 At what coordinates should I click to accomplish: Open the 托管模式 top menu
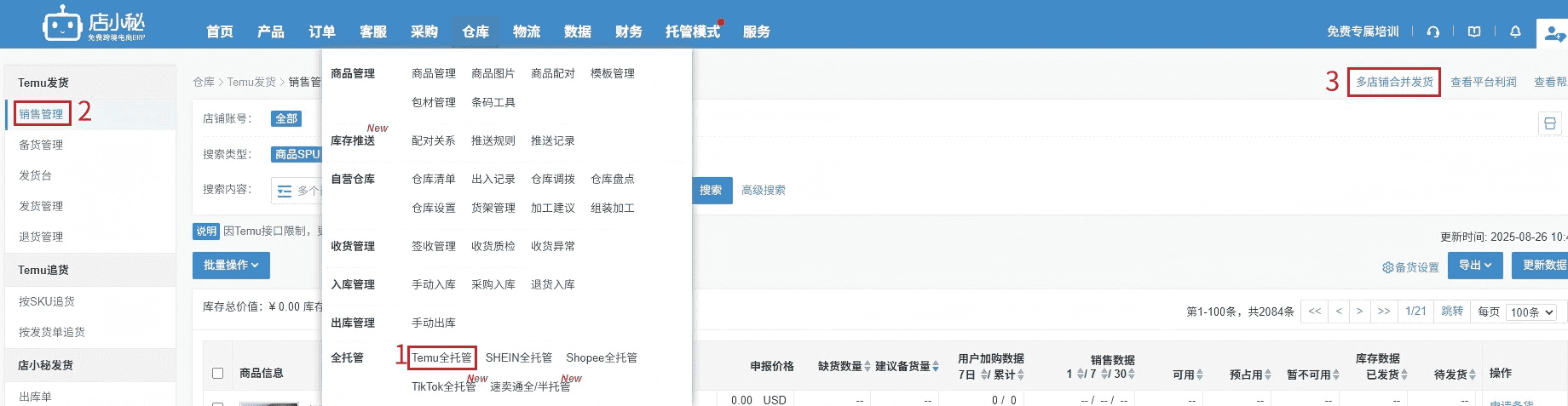click(693, 31)
